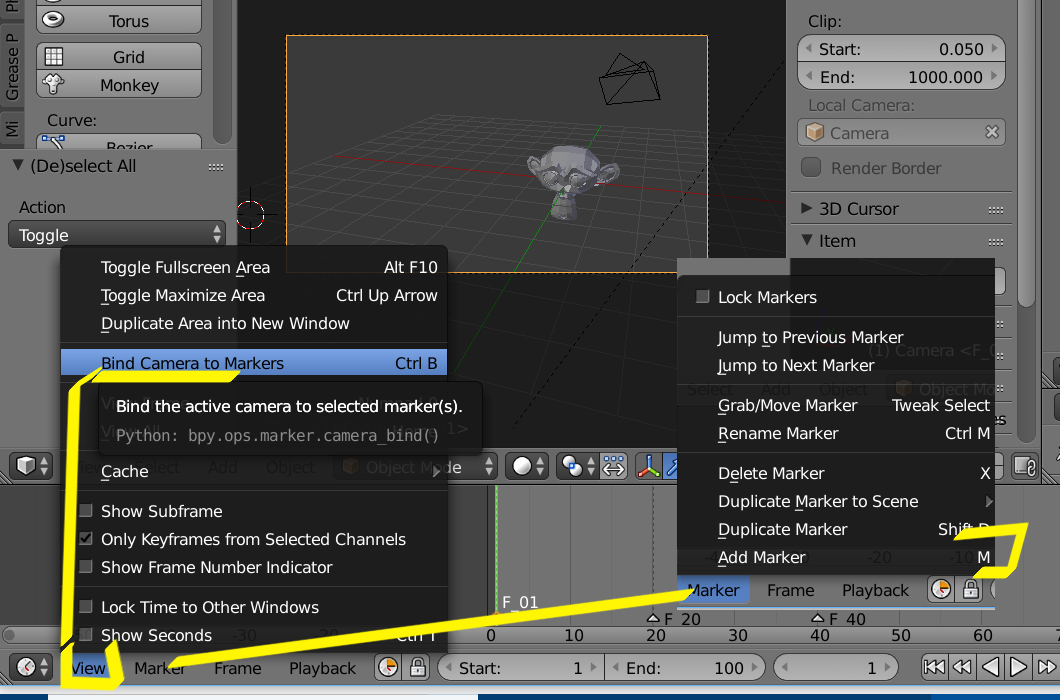Image resolution: width=1060 pixels, height=700 pixels.
Task: Enable Show Subframe checkbox
Action: (86, 511)
